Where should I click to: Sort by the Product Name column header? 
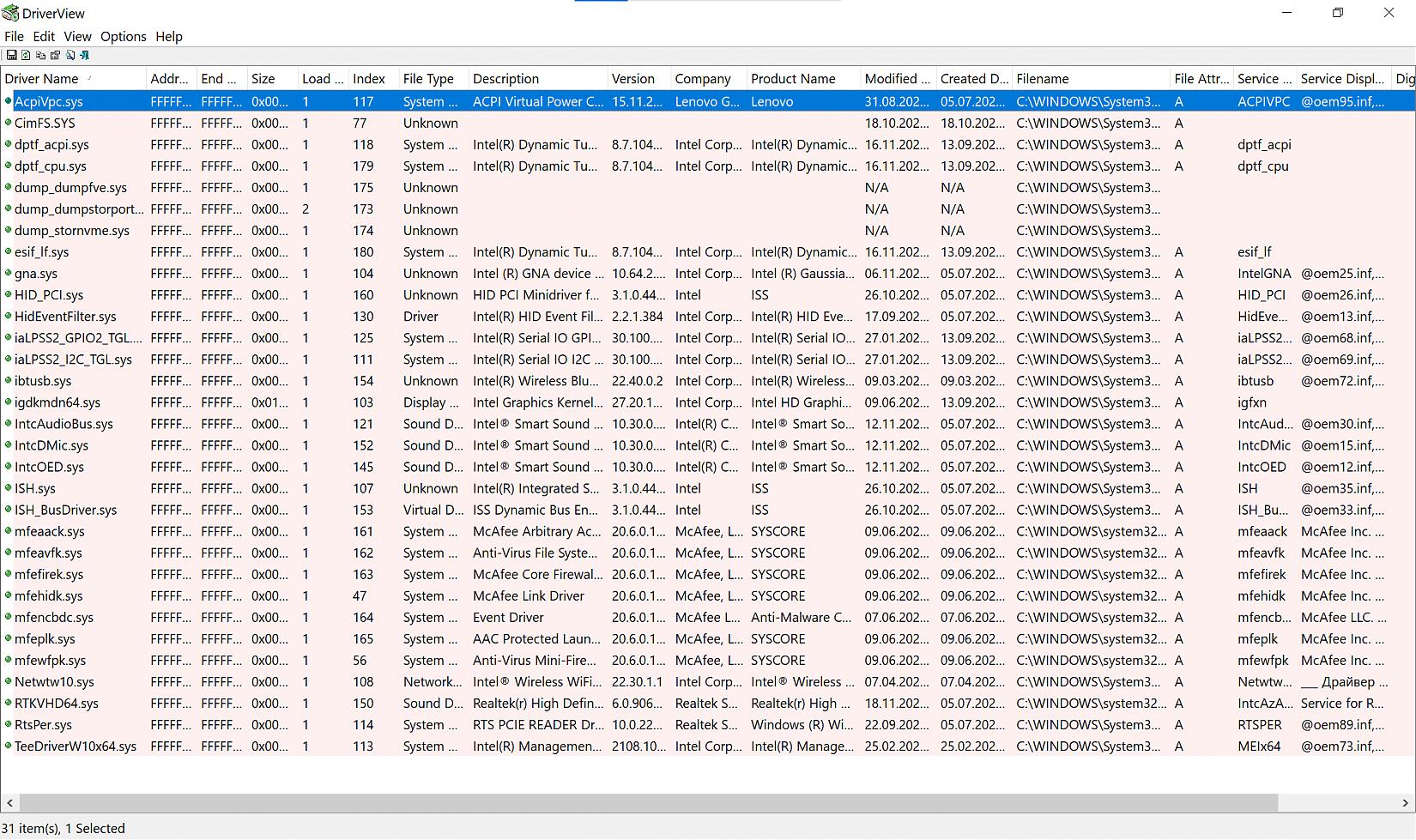(804, 78)
